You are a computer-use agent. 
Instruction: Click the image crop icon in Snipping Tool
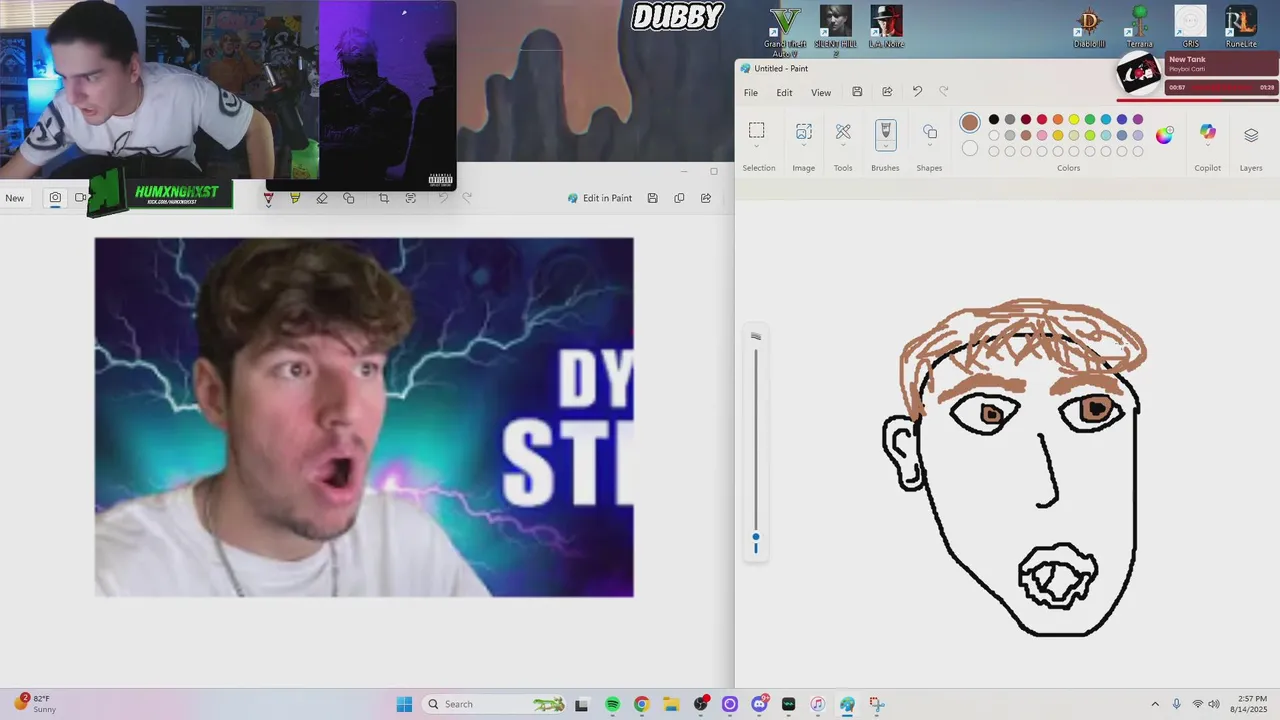384,198
